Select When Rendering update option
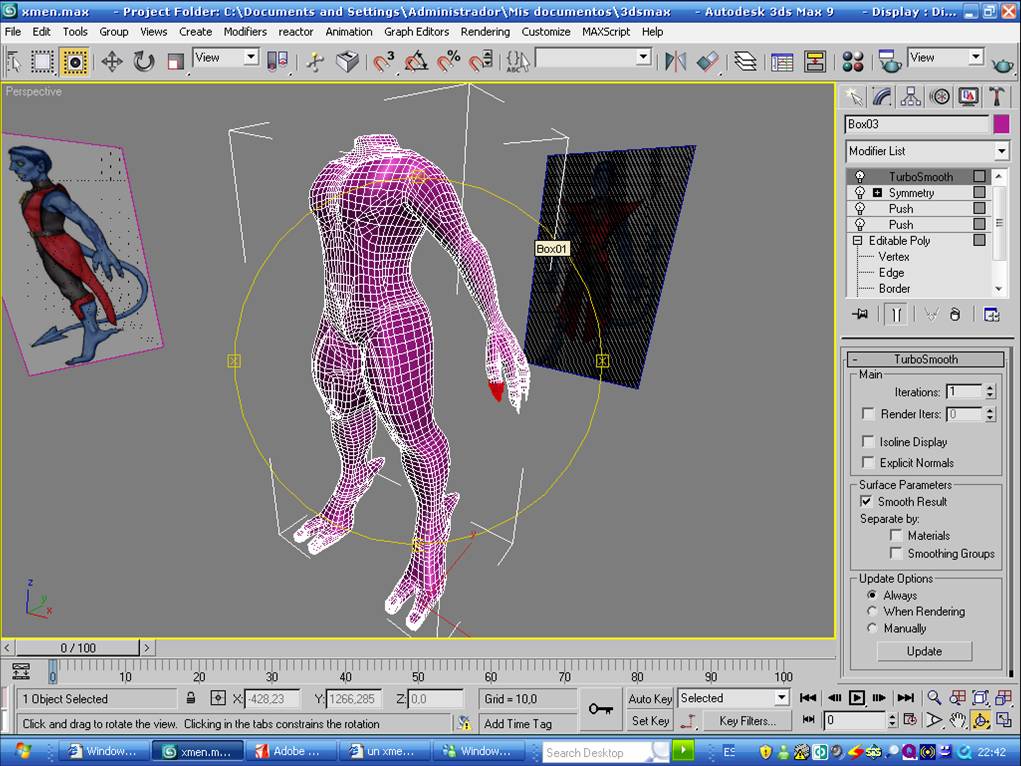Viewport: 1021px width, 766px height. point(873,611)
